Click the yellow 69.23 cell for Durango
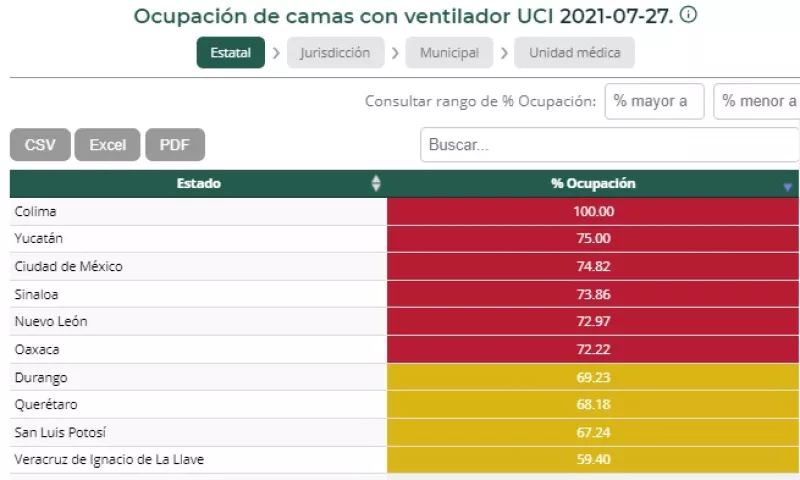Image resolution: width=800 pixels, height=480 pixels. click(593, 378)
